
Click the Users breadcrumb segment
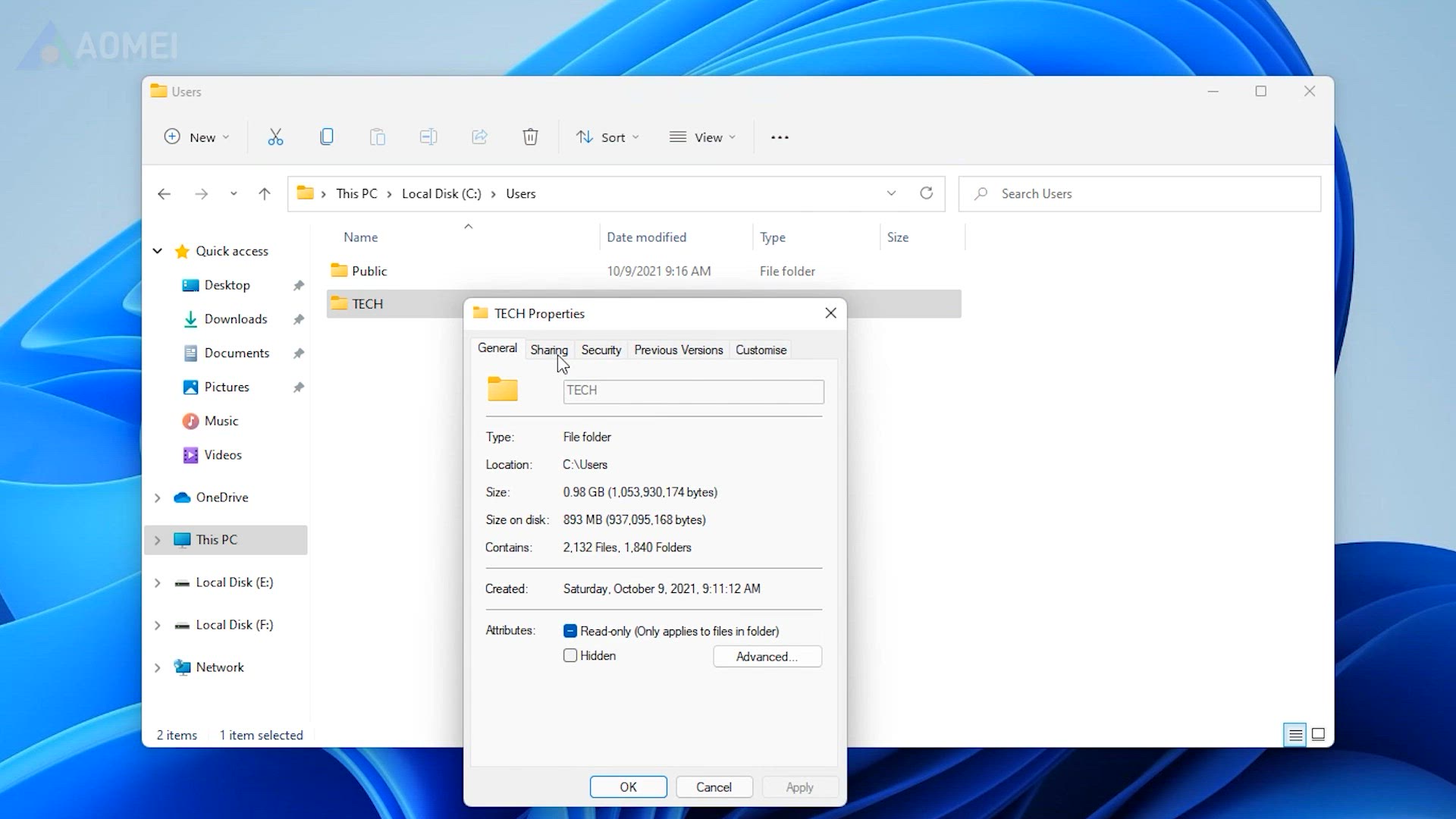[521, 193]
